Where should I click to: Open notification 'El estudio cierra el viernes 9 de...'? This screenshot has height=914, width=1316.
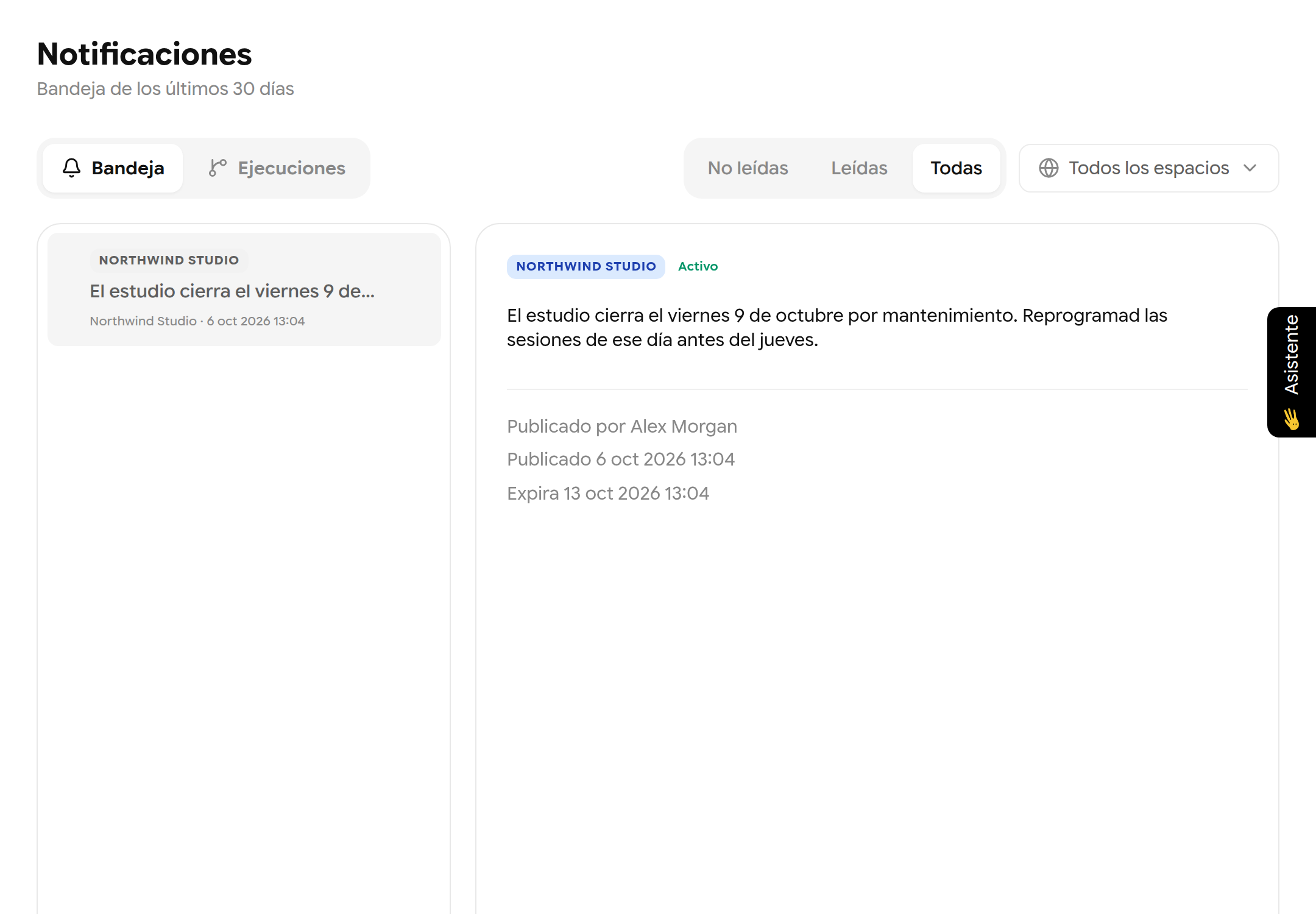tap(244, 289)
